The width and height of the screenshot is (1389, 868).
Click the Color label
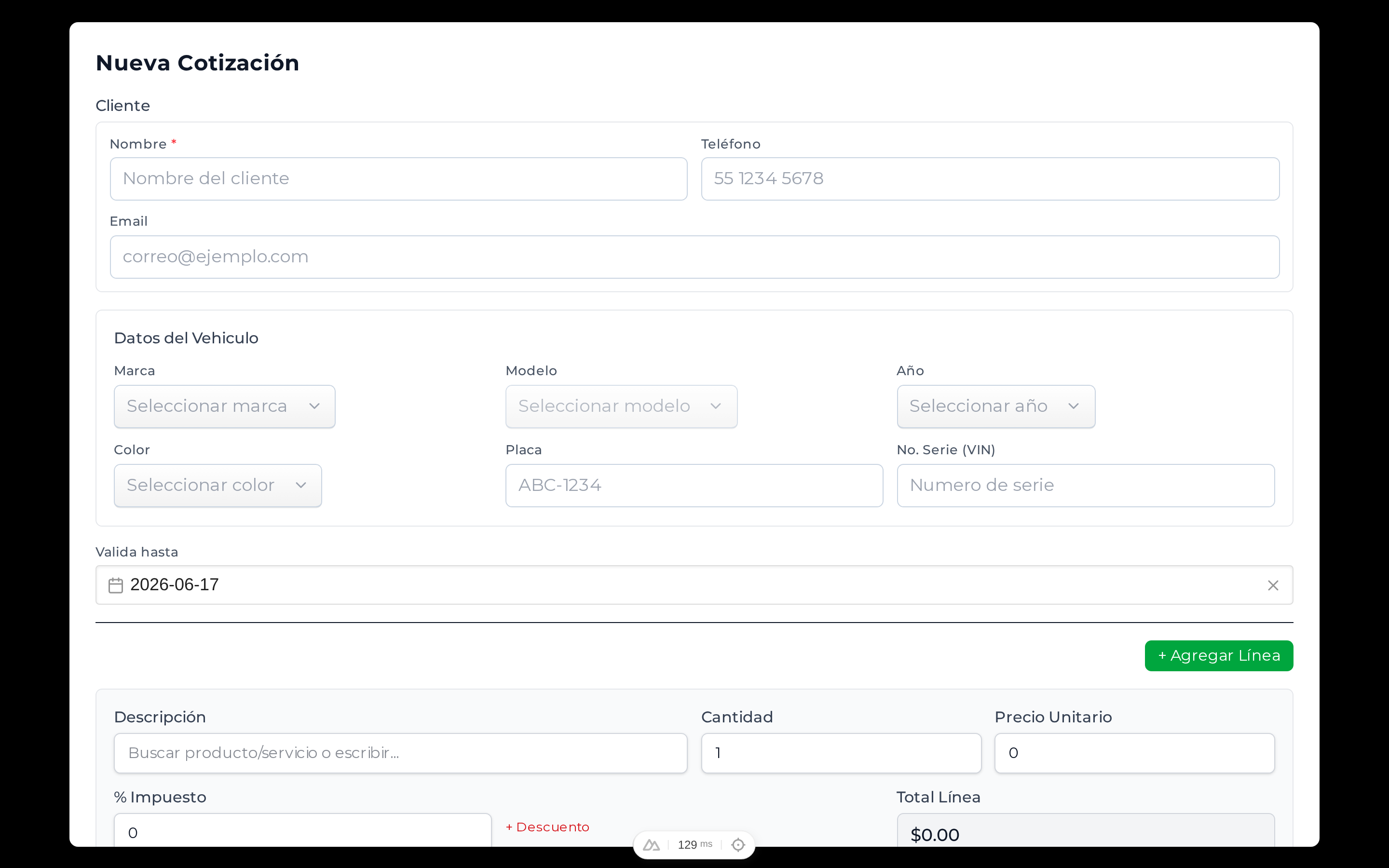pyautogui.click(x=132, y=449)
